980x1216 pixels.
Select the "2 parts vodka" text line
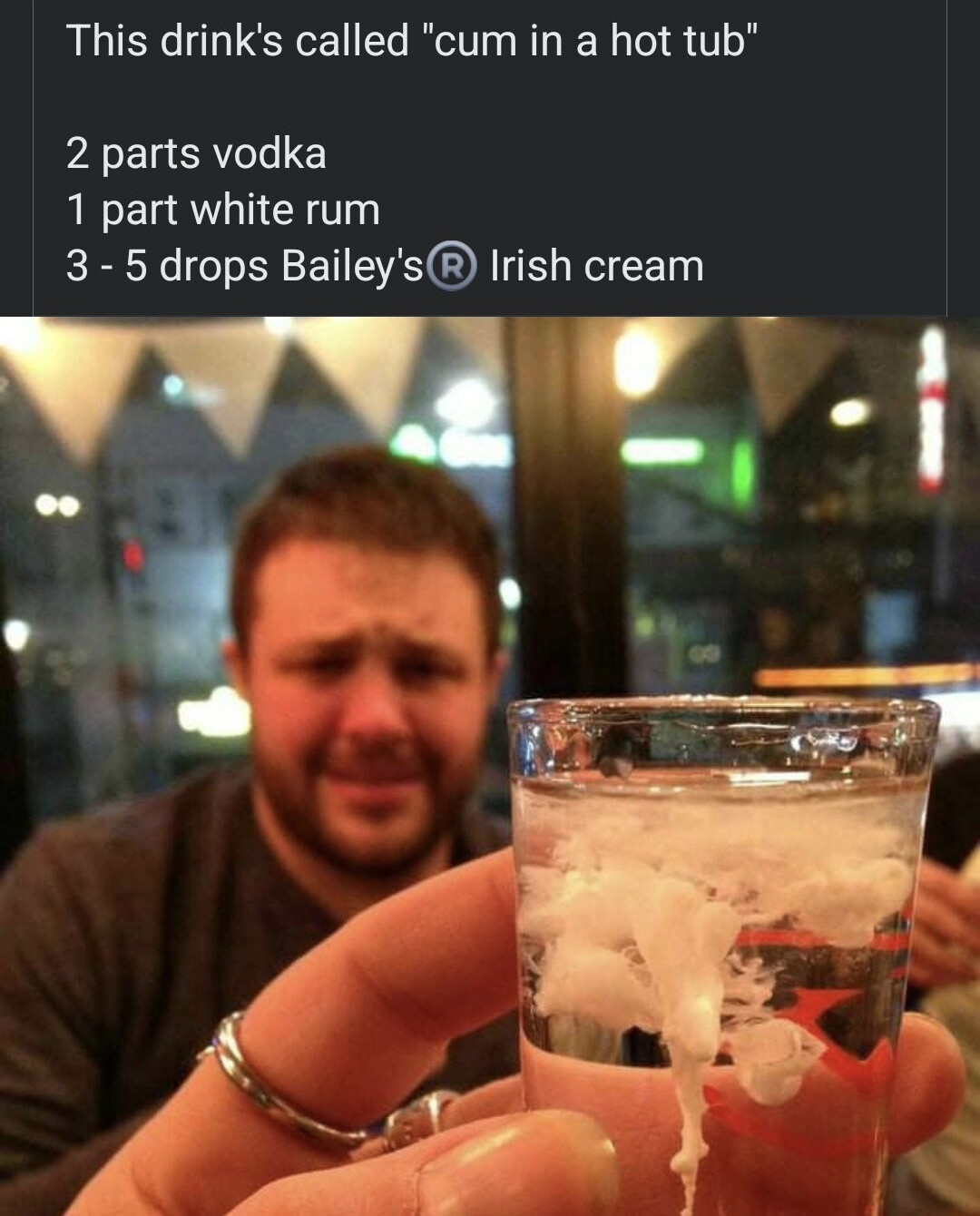click(196, 153)
